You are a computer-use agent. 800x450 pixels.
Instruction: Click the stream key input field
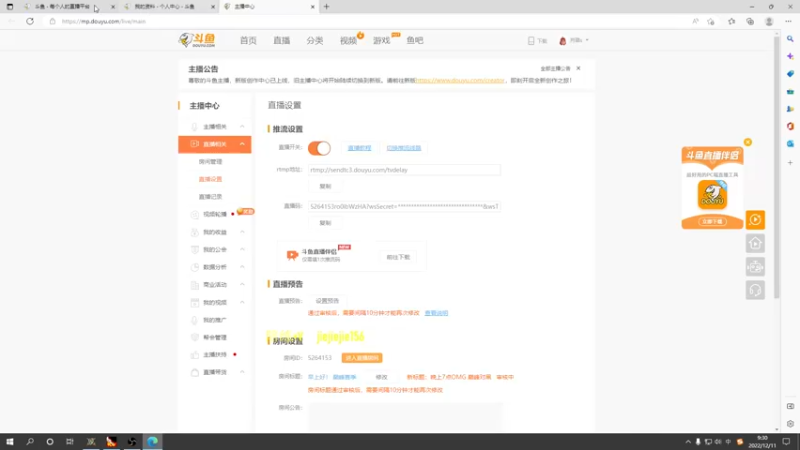404,207
